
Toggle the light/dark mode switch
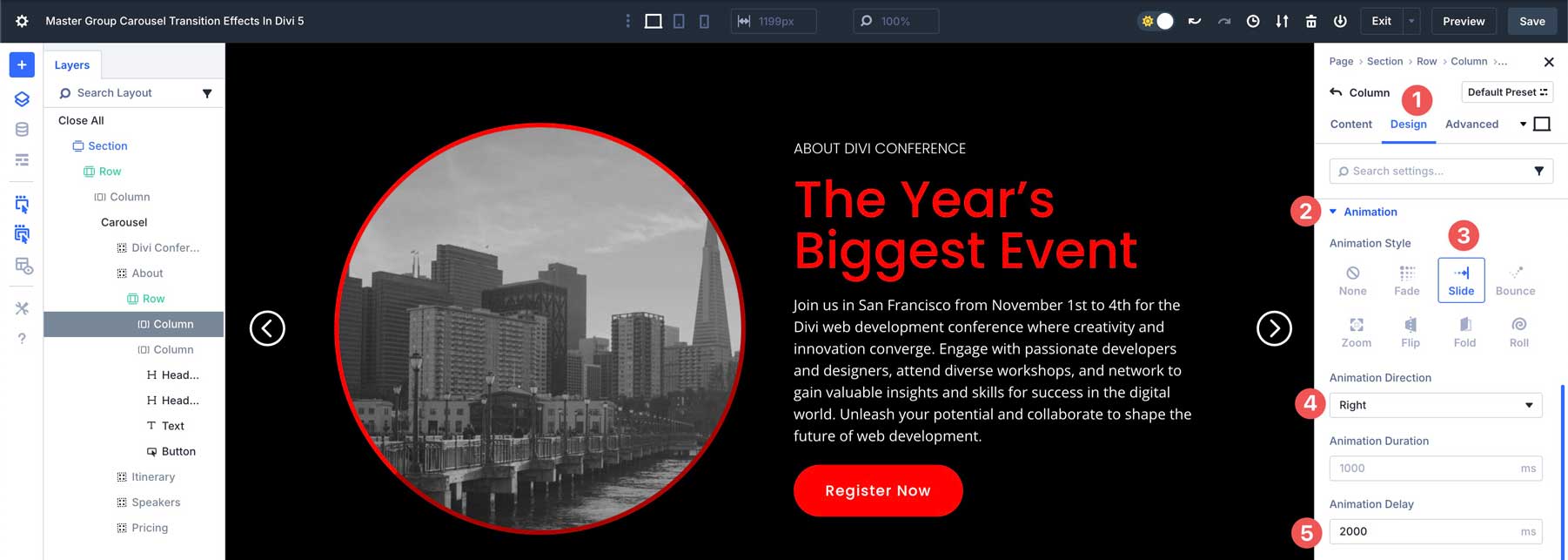tap(1156, 21)
